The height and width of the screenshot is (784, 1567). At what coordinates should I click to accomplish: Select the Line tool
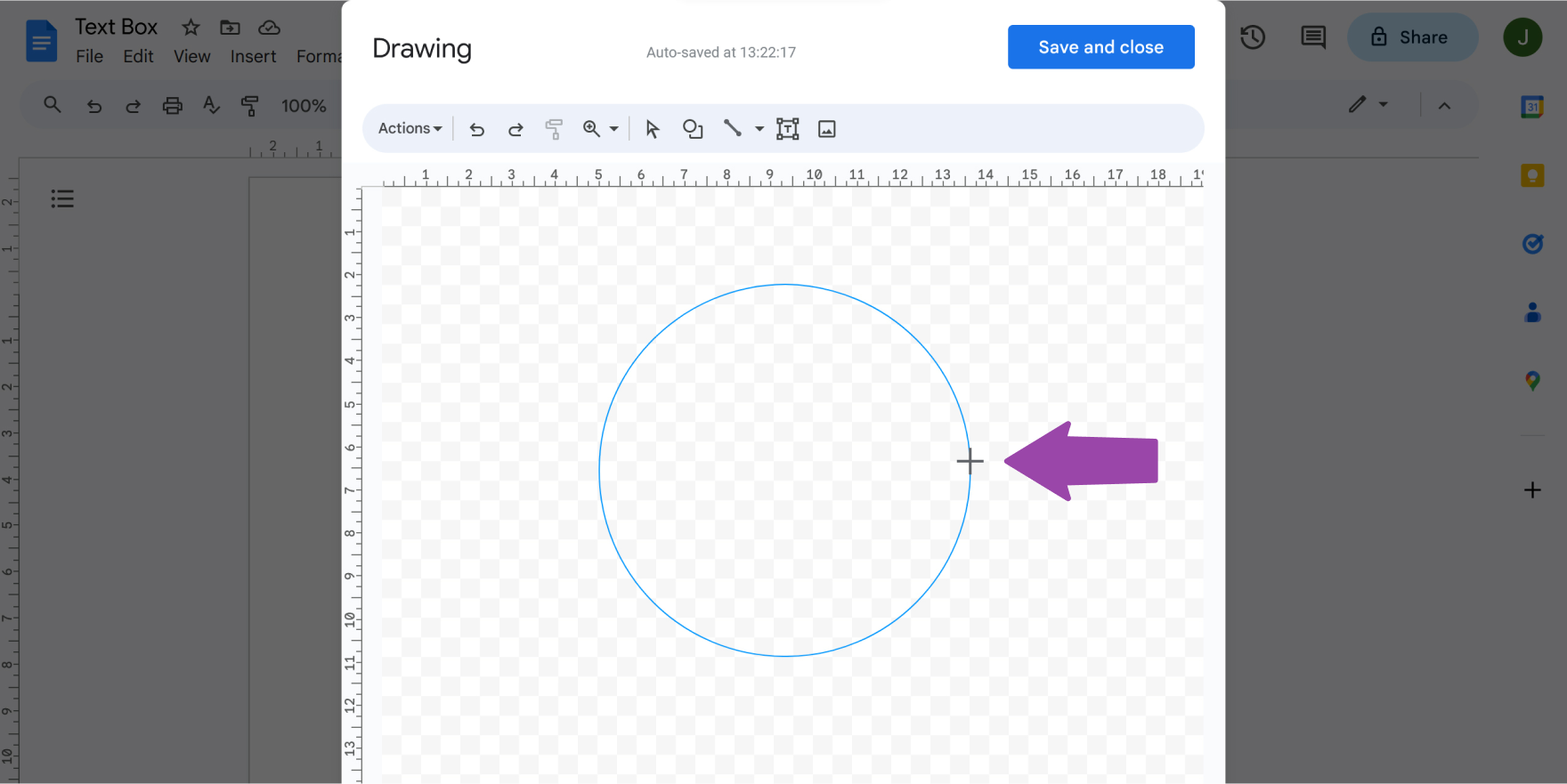733,129
